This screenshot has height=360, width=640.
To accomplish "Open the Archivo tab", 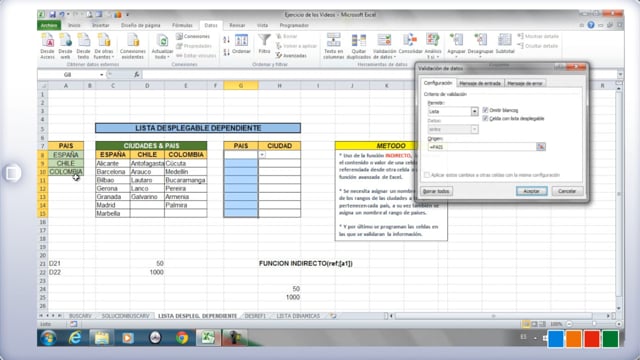I will (x=49, y=25).
